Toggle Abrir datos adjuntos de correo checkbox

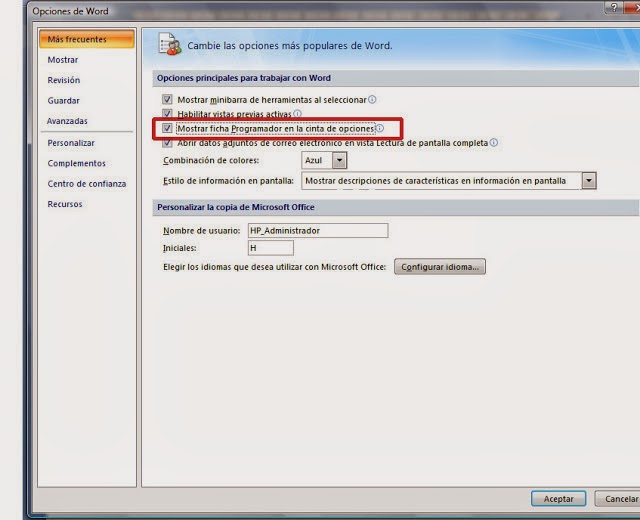[167, 142]
